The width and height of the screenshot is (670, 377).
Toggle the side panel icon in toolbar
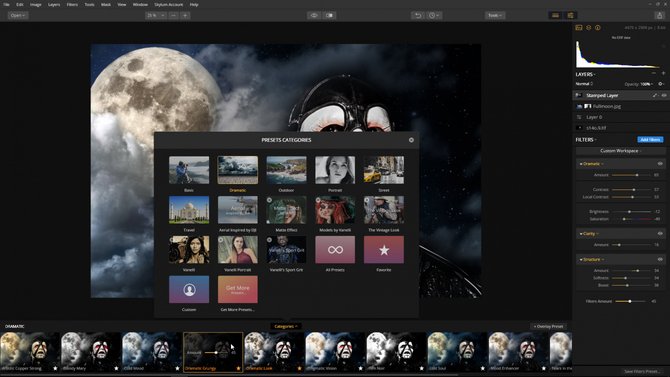point(570,15)
